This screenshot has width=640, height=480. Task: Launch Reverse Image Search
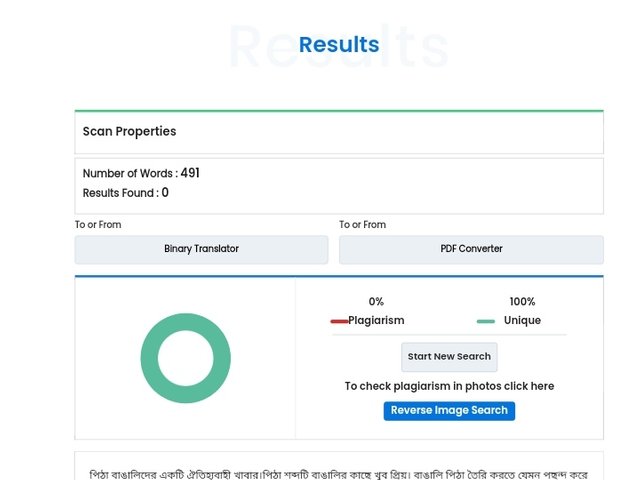[x=449, y=411]
